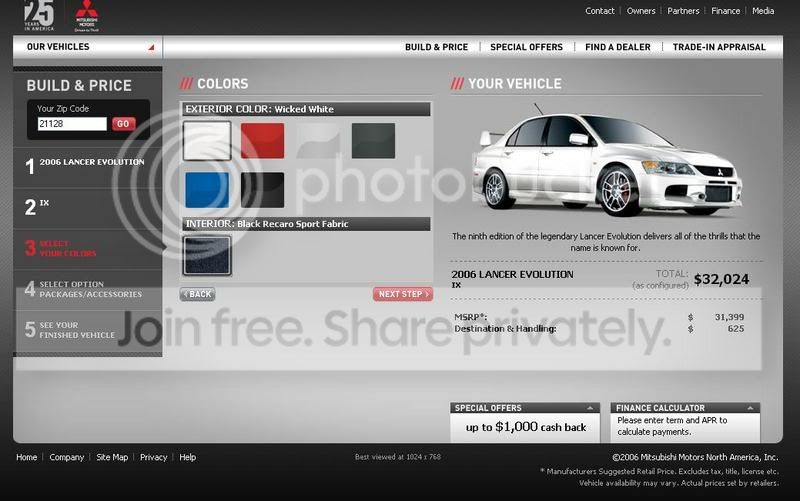Screen dimensions: 800x501
Task: Click the Exterior Color: Wicked White header
Action: (306, 109)
